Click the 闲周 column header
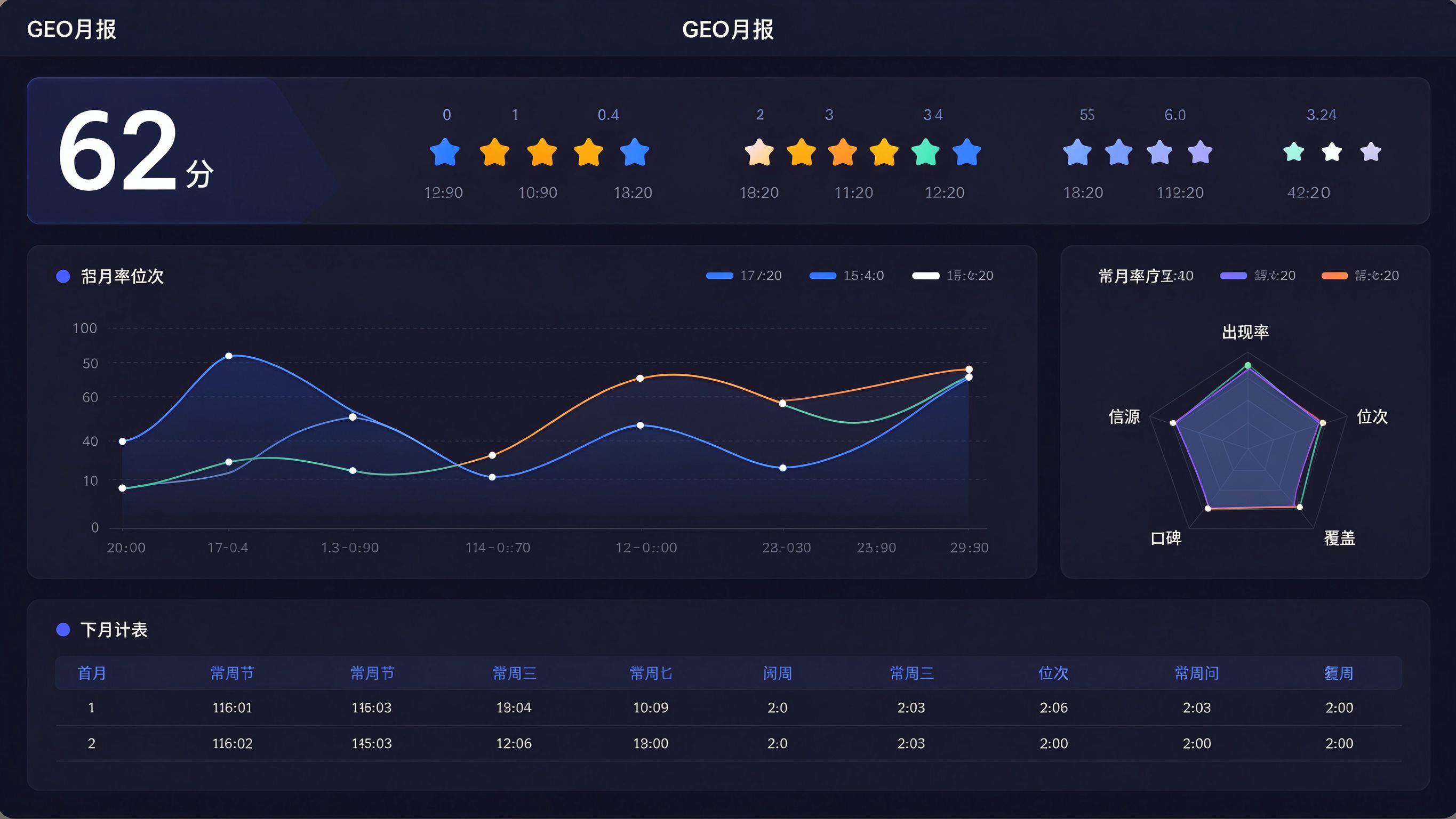This screenshot has width=1456, height=819. 777,673
